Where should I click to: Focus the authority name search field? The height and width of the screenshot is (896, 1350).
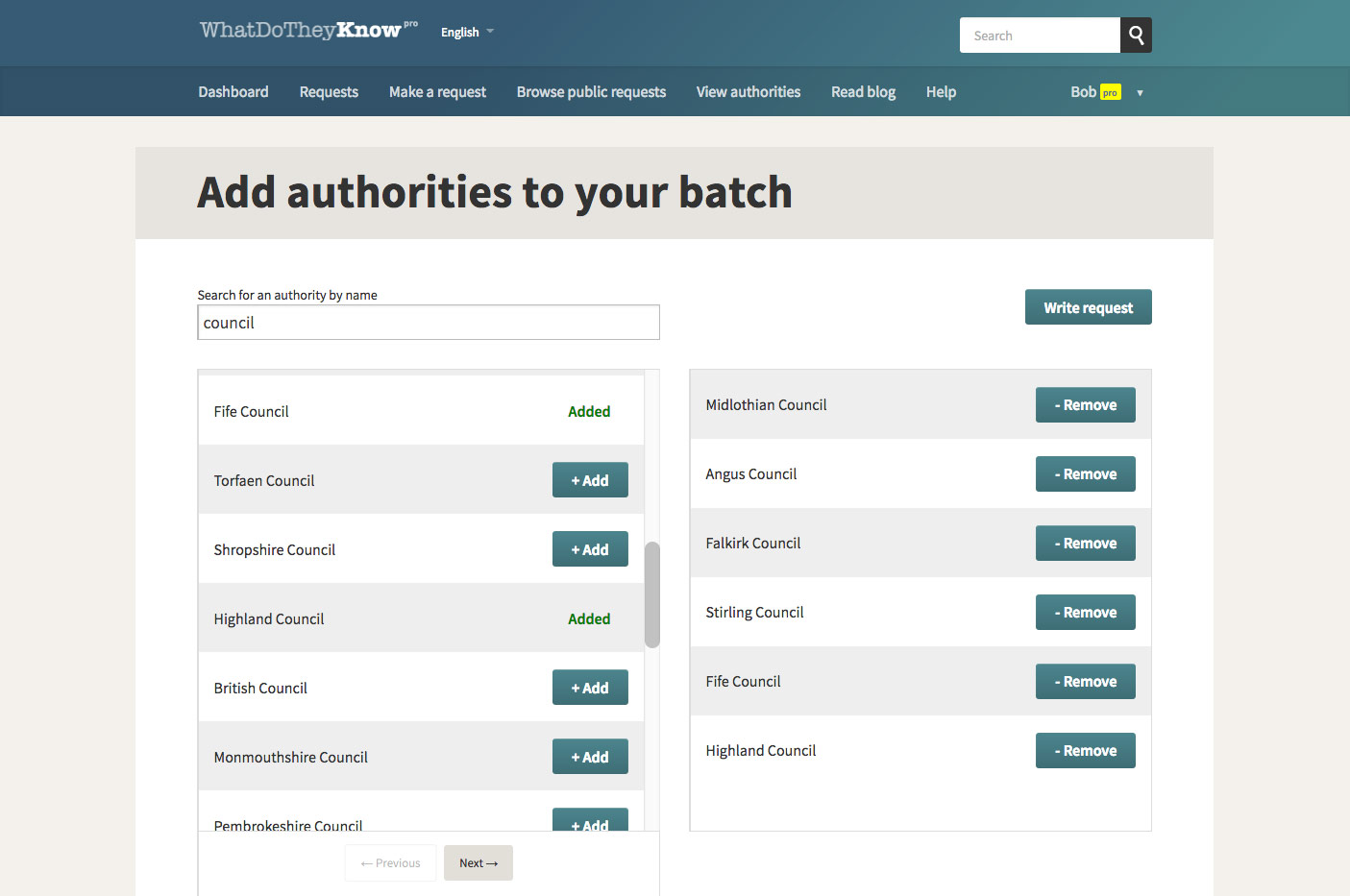[x=429, y=323]
